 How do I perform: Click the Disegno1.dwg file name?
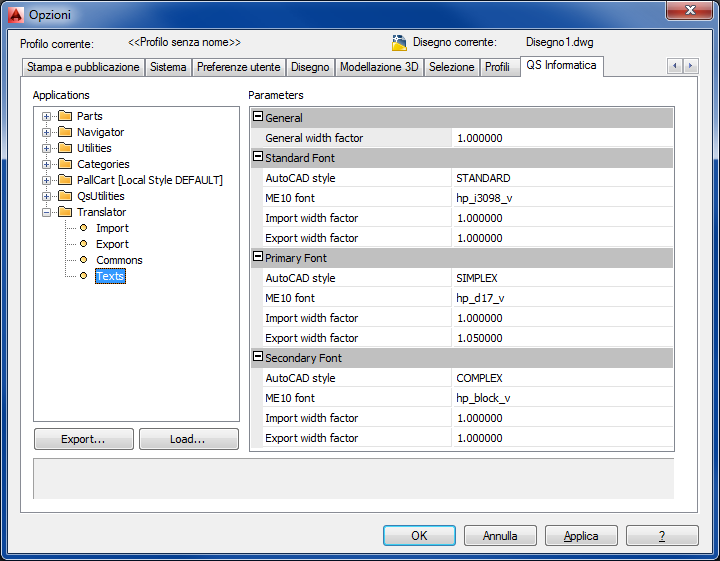[x=559, y=42]
